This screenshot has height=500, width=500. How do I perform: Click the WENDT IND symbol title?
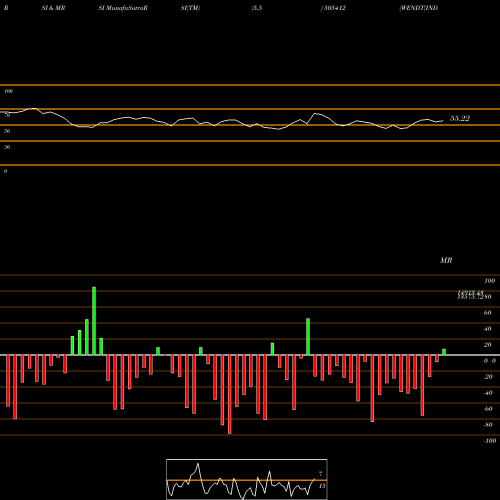[419, 8]
